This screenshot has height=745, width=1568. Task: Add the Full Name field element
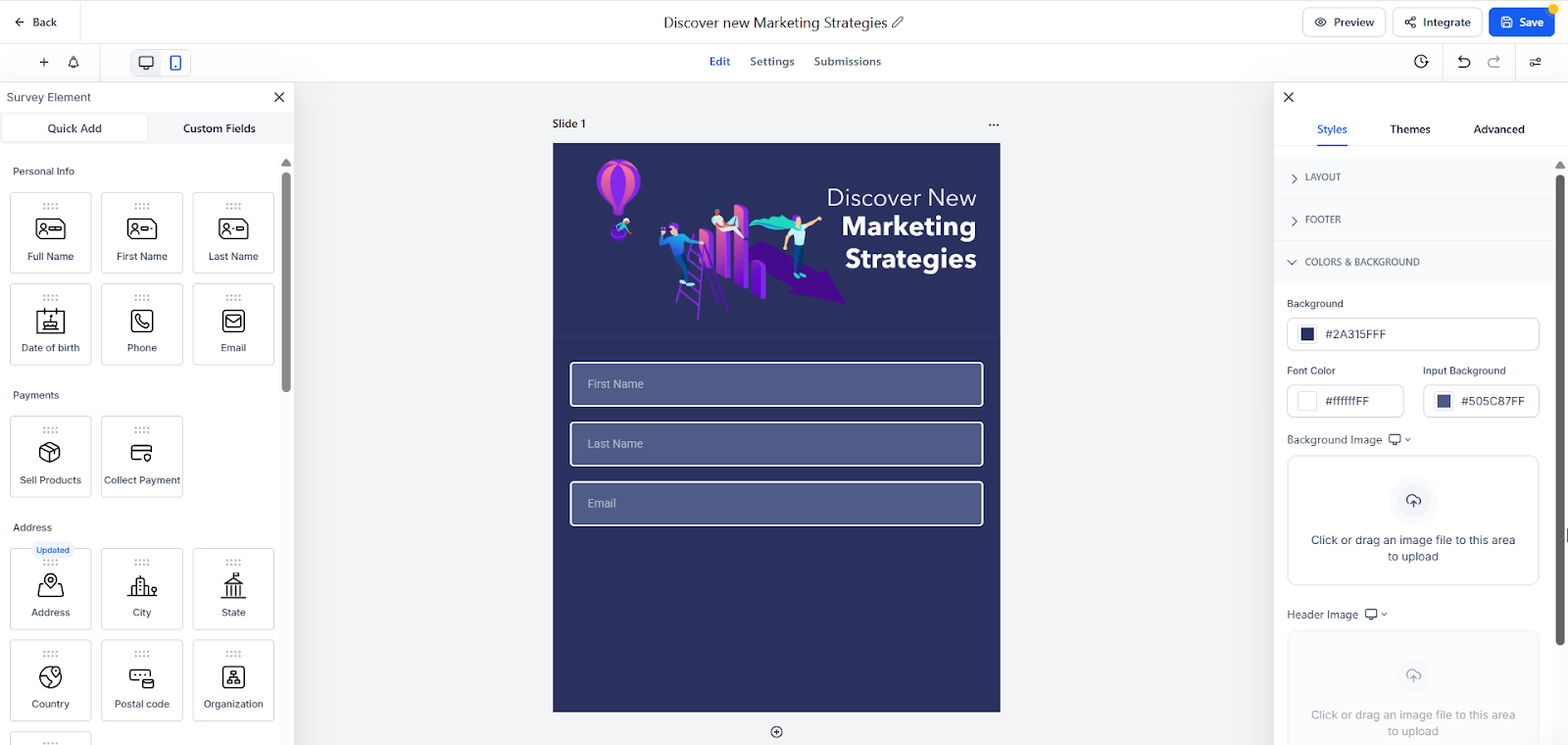(x=51, y=232)
